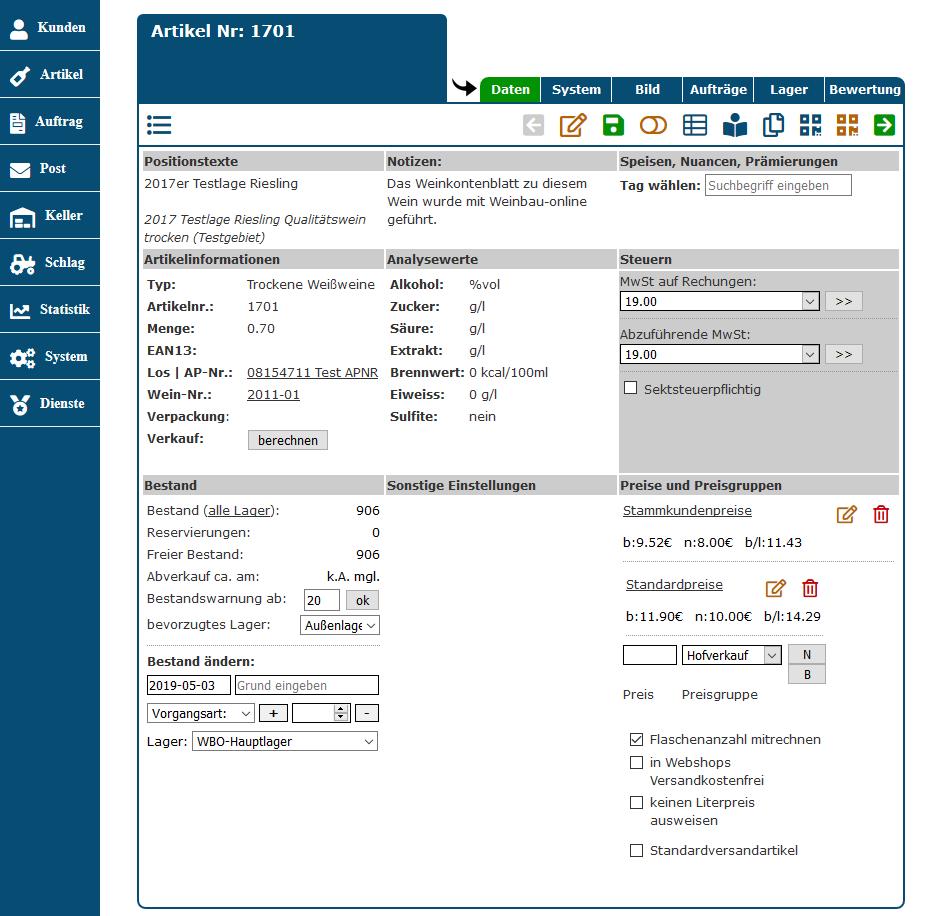Open the Hofverkauf price group dropdown
The width and height of the screenshot is (926, 916).
[731, 655]
